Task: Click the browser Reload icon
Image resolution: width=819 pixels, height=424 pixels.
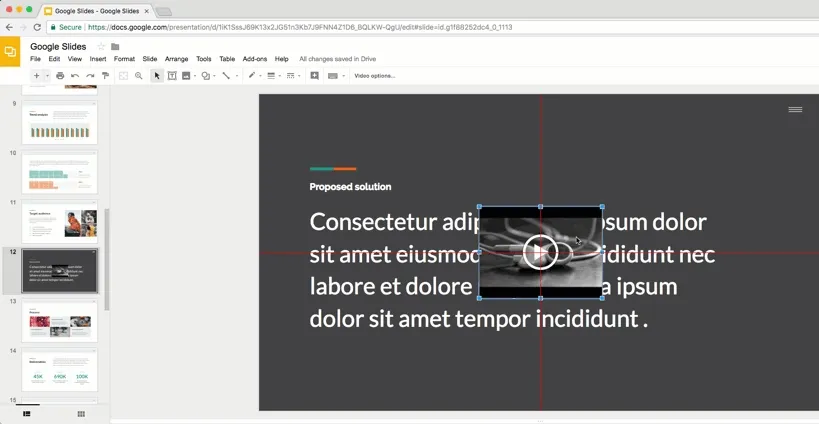Action: point(37,27)
